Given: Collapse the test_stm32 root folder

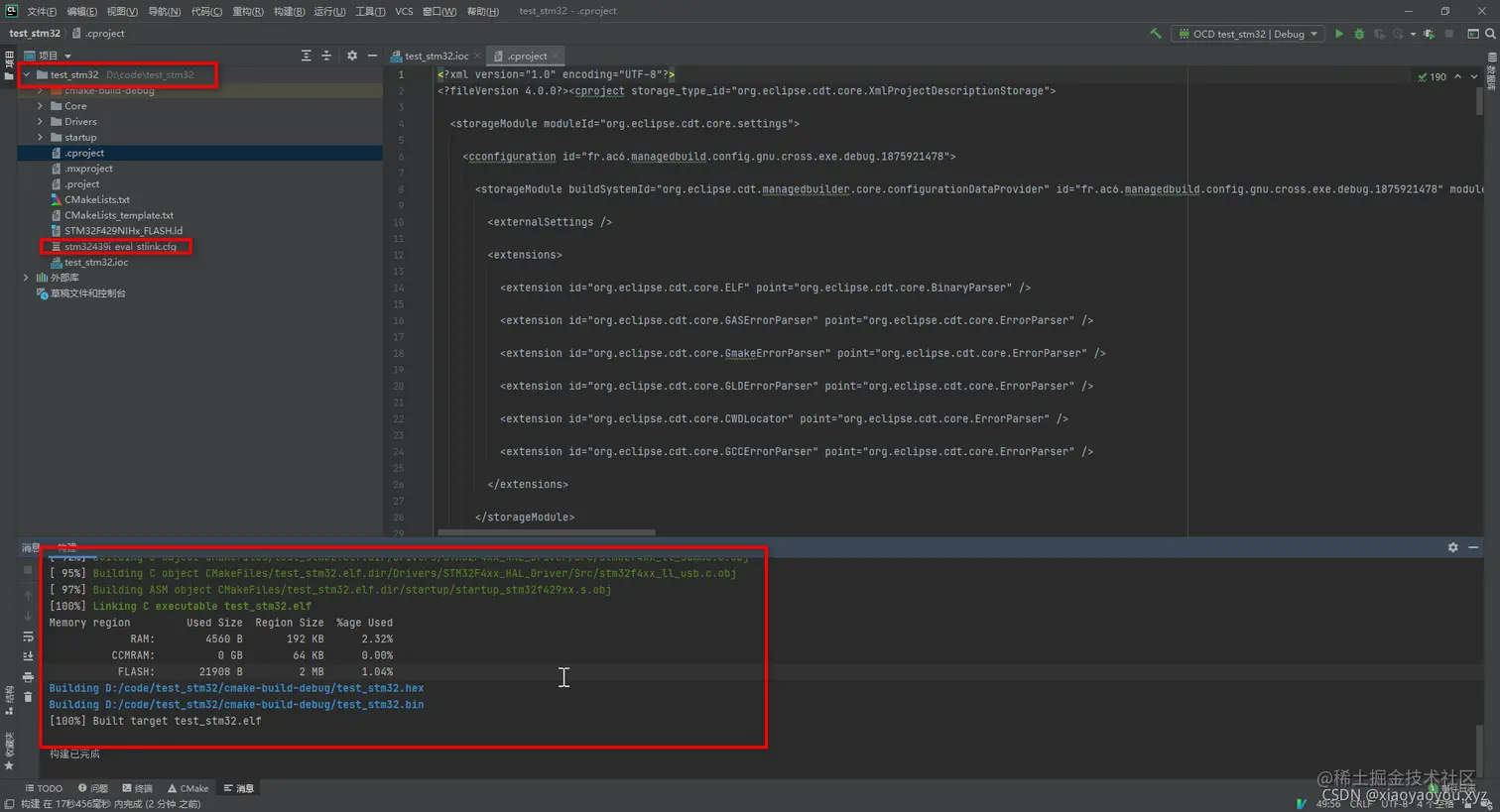Looking at the screenshot, I should [x=27, y=74].
